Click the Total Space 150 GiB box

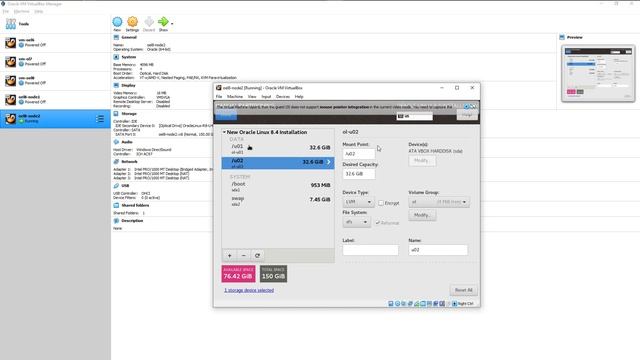pos(273,274)
